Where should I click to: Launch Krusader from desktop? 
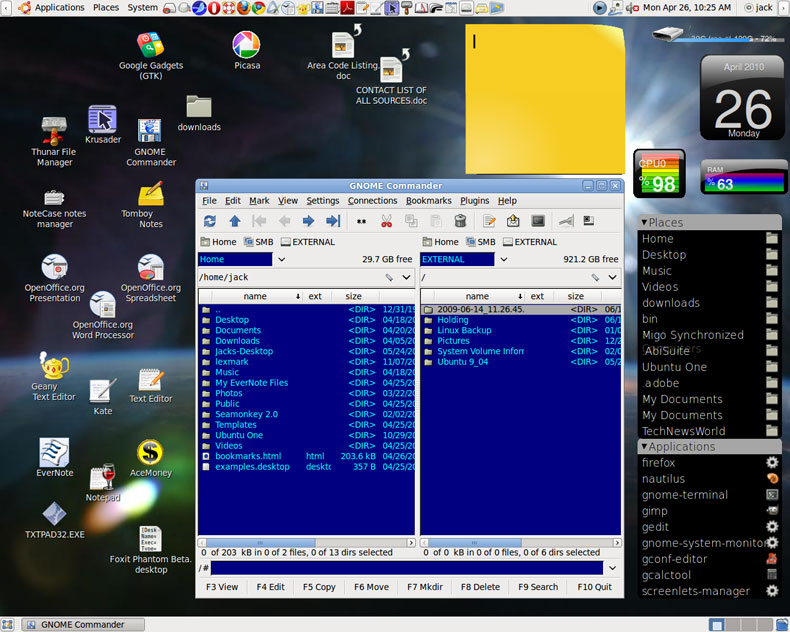pyautogui.click(x=103, y=124)
